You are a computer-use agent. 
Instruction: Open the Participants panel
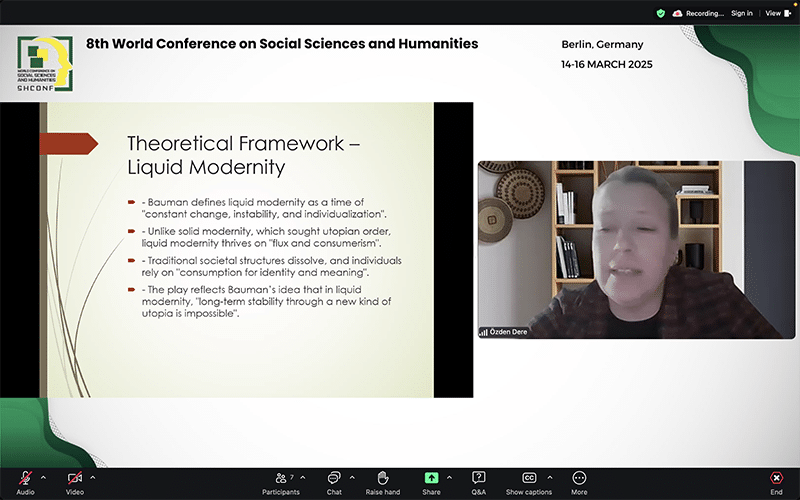point(283,479)
